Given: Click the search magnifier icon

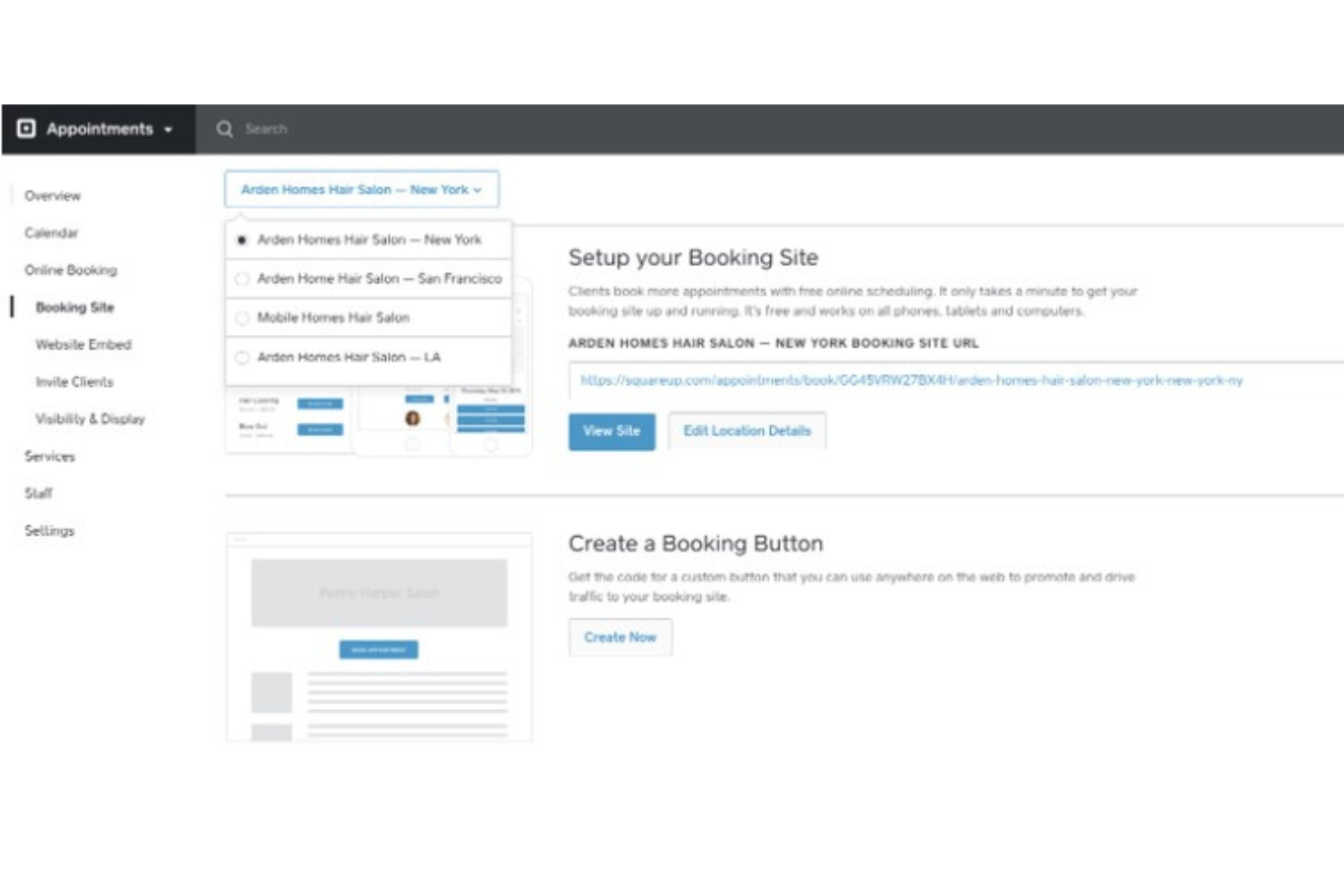Looking at the screenshot, I should click(x=224, y=129).
